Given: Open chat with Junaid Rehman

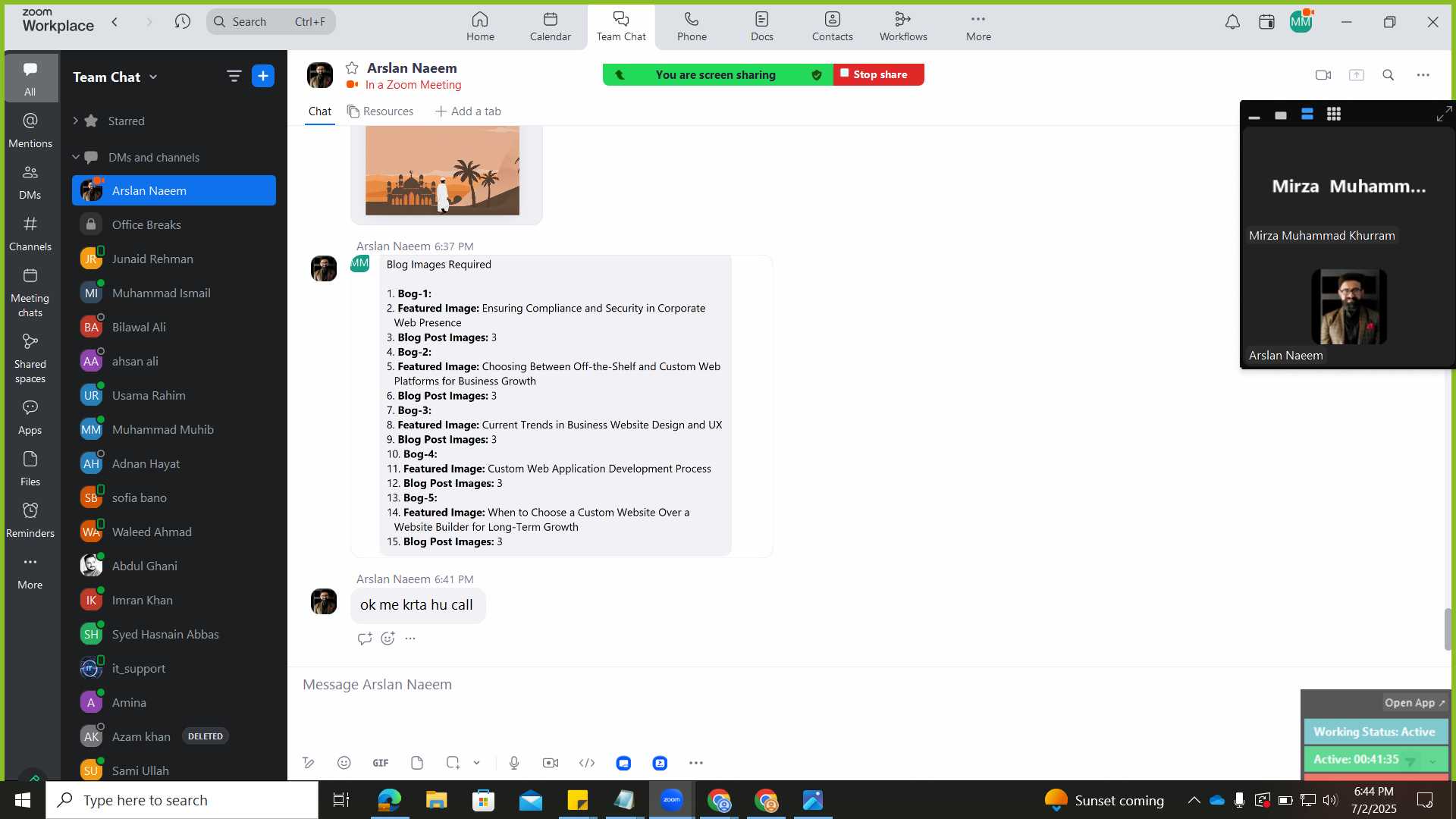Looking at the screenshot, I should pyautogui.click(x=174, y=259).
